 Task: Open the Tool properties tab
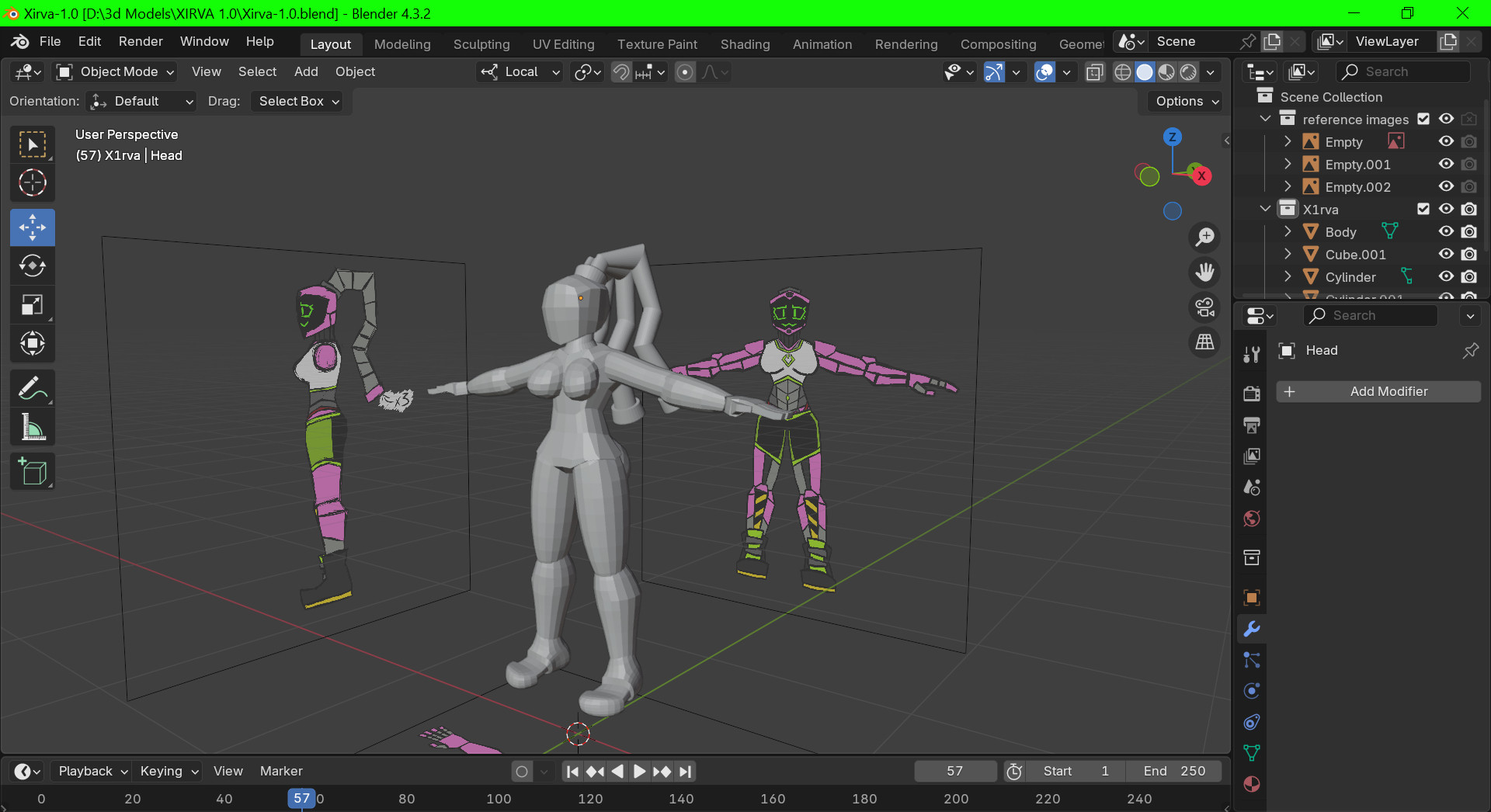pyautogui.click(x=1251, y=355)
